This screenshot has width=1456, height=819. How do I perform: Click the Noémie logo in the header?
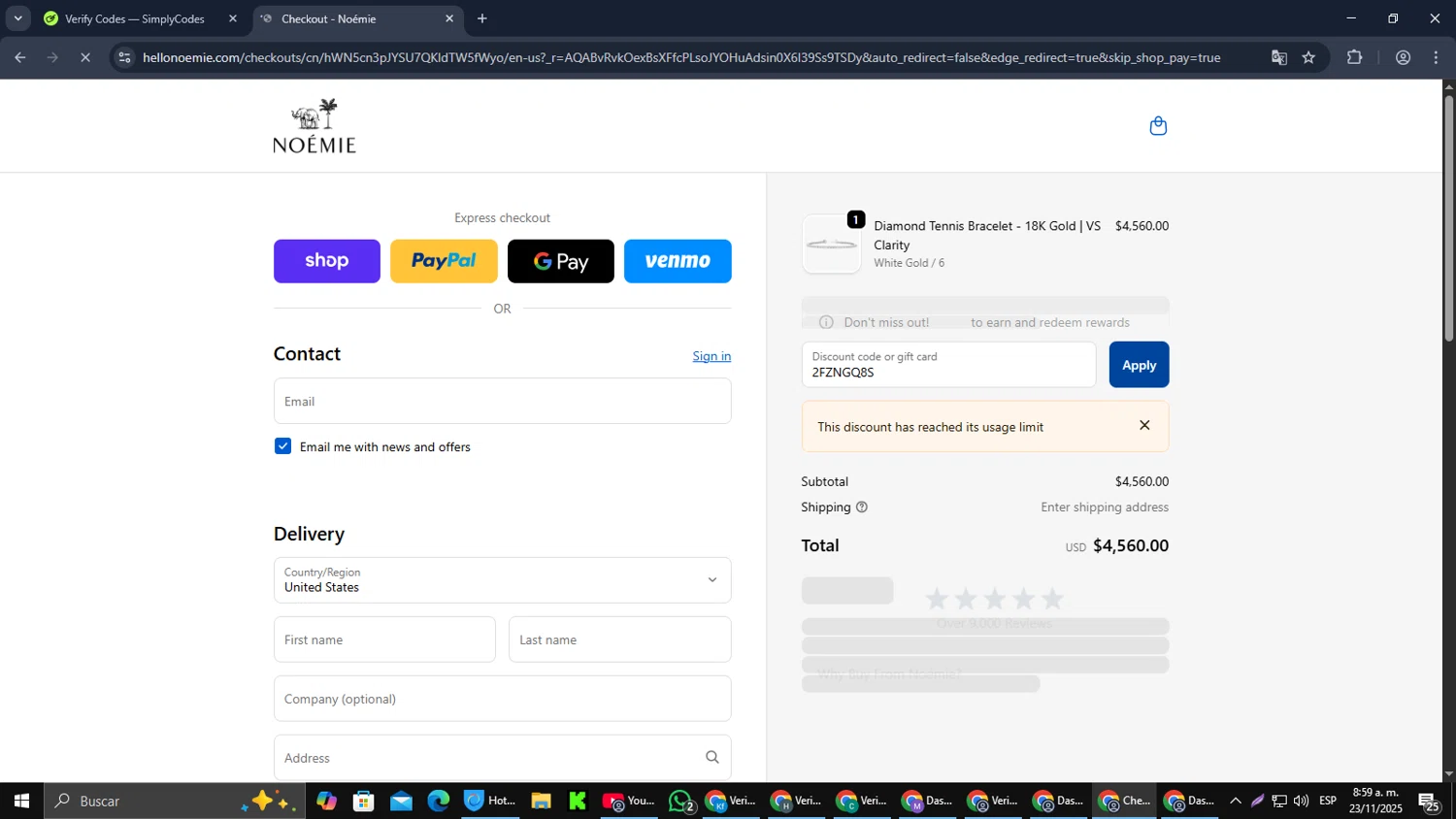click(314, 126)
